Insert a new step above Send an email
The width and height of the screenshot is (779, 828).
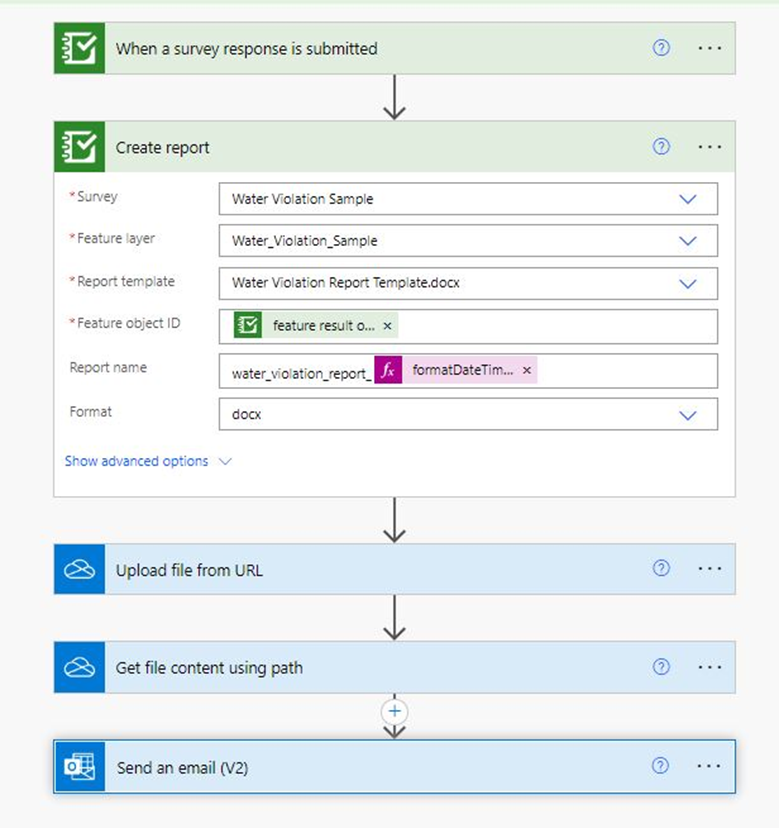[395, 711]
